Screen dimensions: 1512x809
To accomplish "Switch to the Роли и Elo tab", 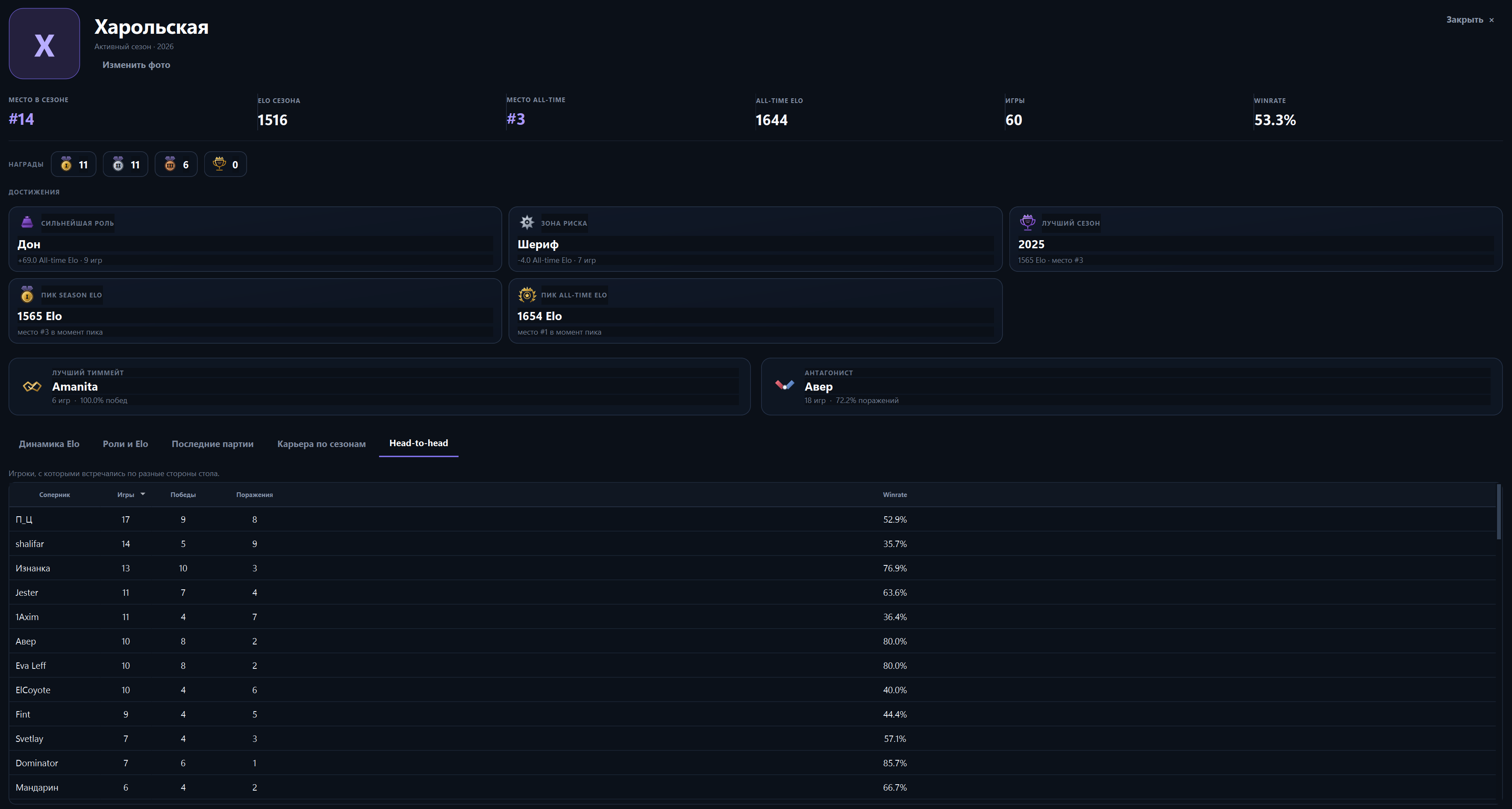I will (x=126, y=444).
